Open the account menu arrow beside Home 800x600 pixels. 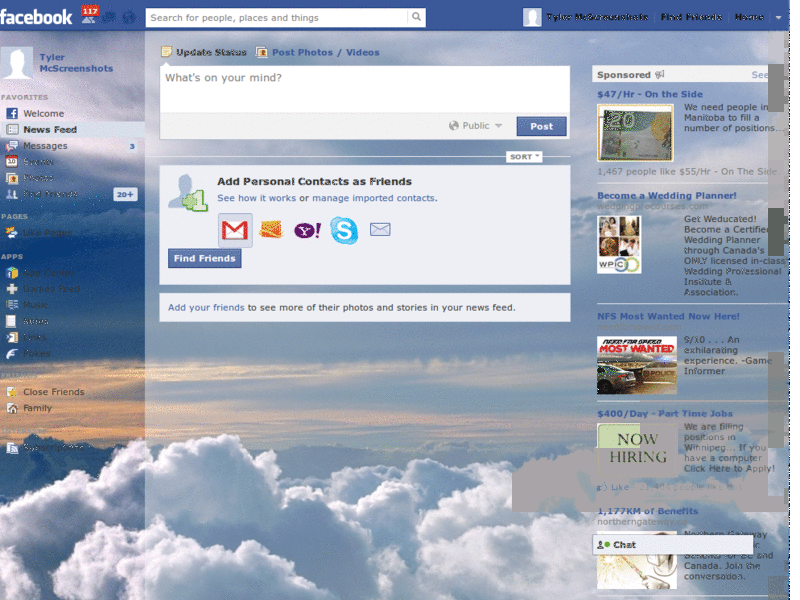(779, 17)
